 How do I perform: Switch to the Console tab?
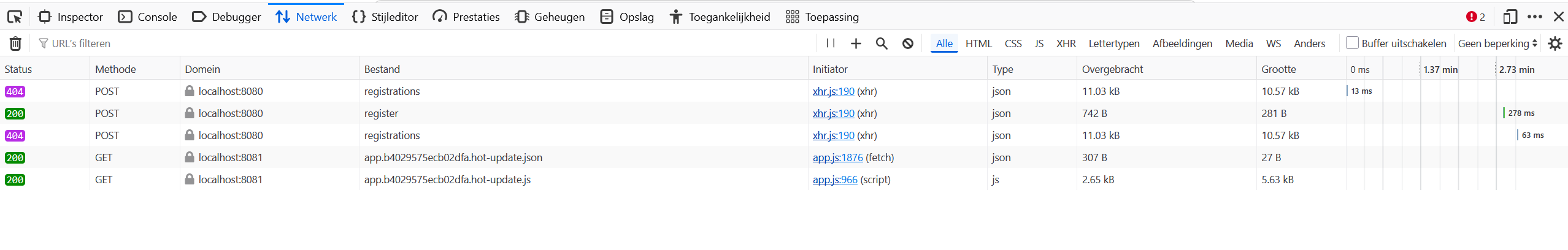[x=148, y=17]
